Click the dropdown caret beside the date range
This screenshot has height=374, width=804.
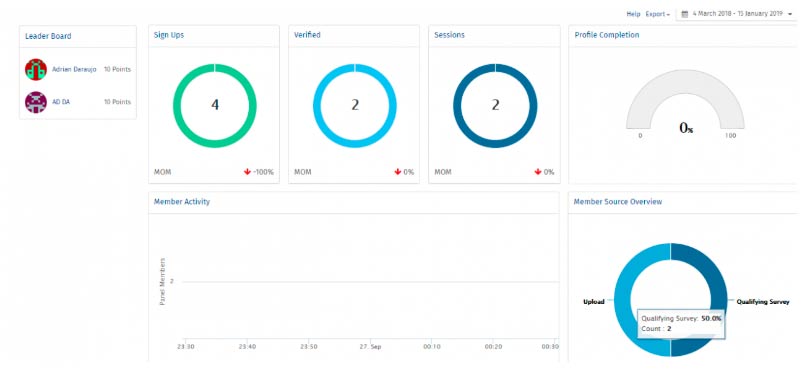pos(790,14)
